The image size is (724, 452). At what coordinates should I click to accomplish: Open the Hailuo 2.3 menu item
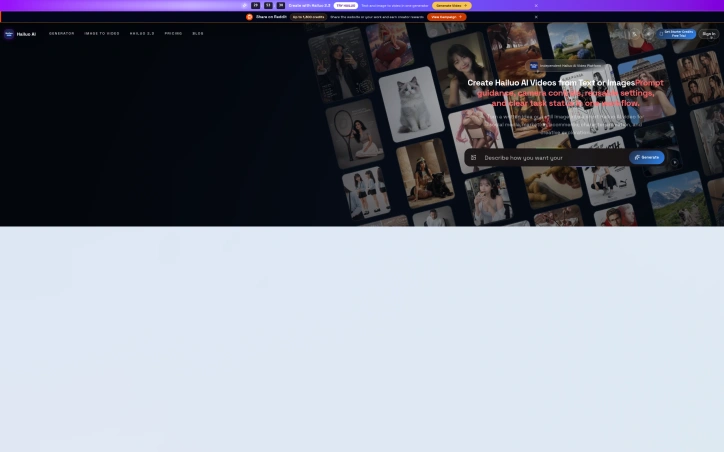pos(142,34)
